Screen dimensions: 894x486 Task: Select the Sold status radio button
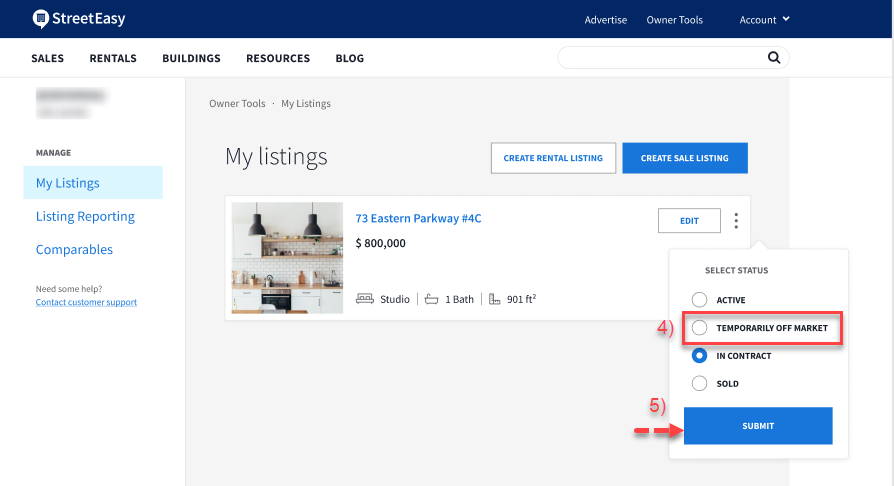(700, 383)
